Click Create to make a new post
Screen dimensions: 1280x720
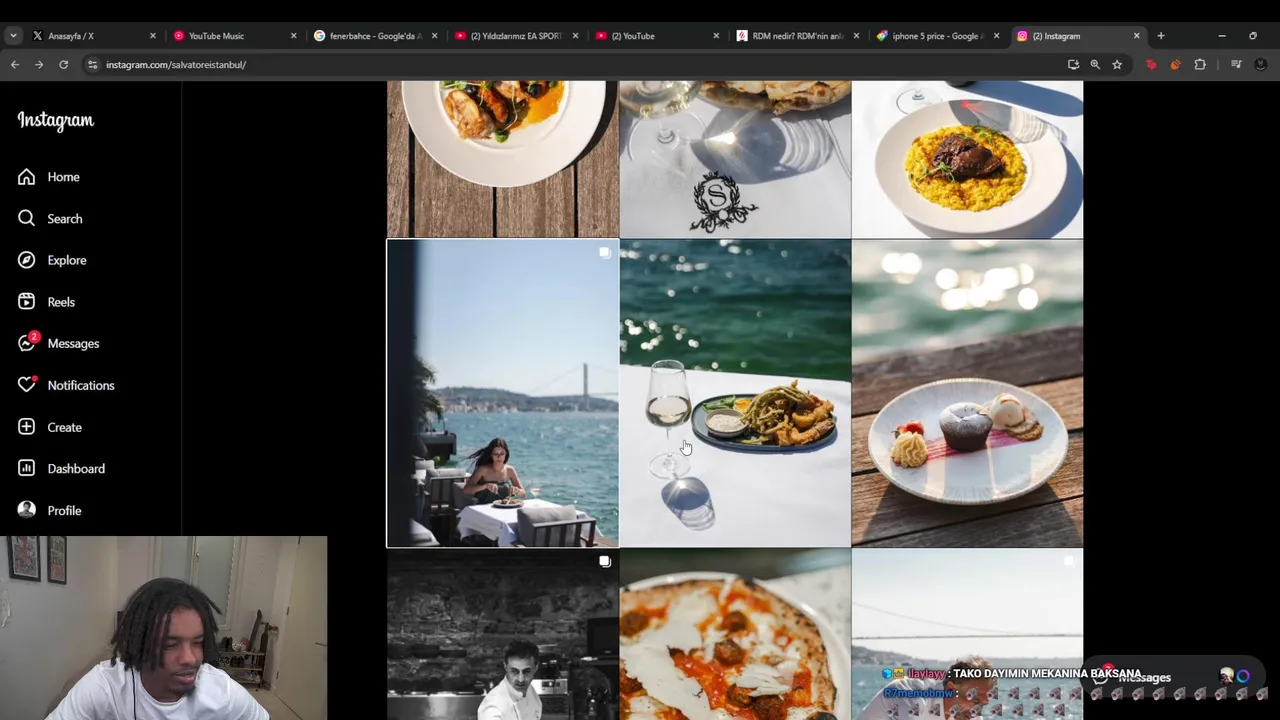[50, 427]
